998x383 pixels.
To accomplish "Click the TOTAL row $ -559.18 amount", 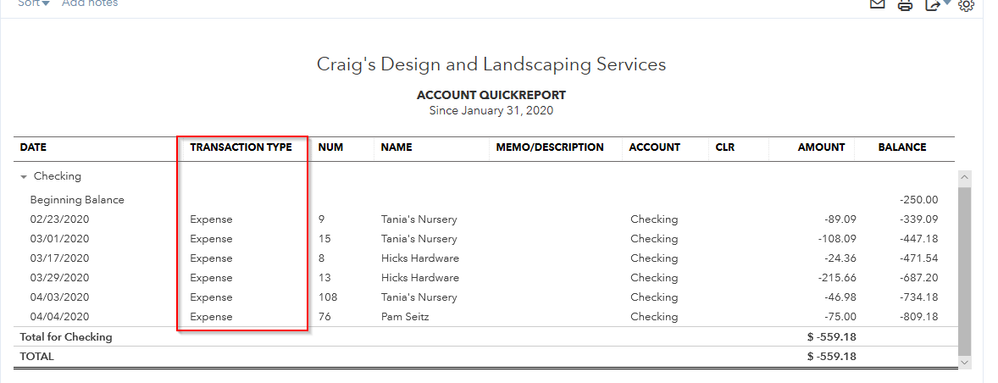I will (832, 356).
